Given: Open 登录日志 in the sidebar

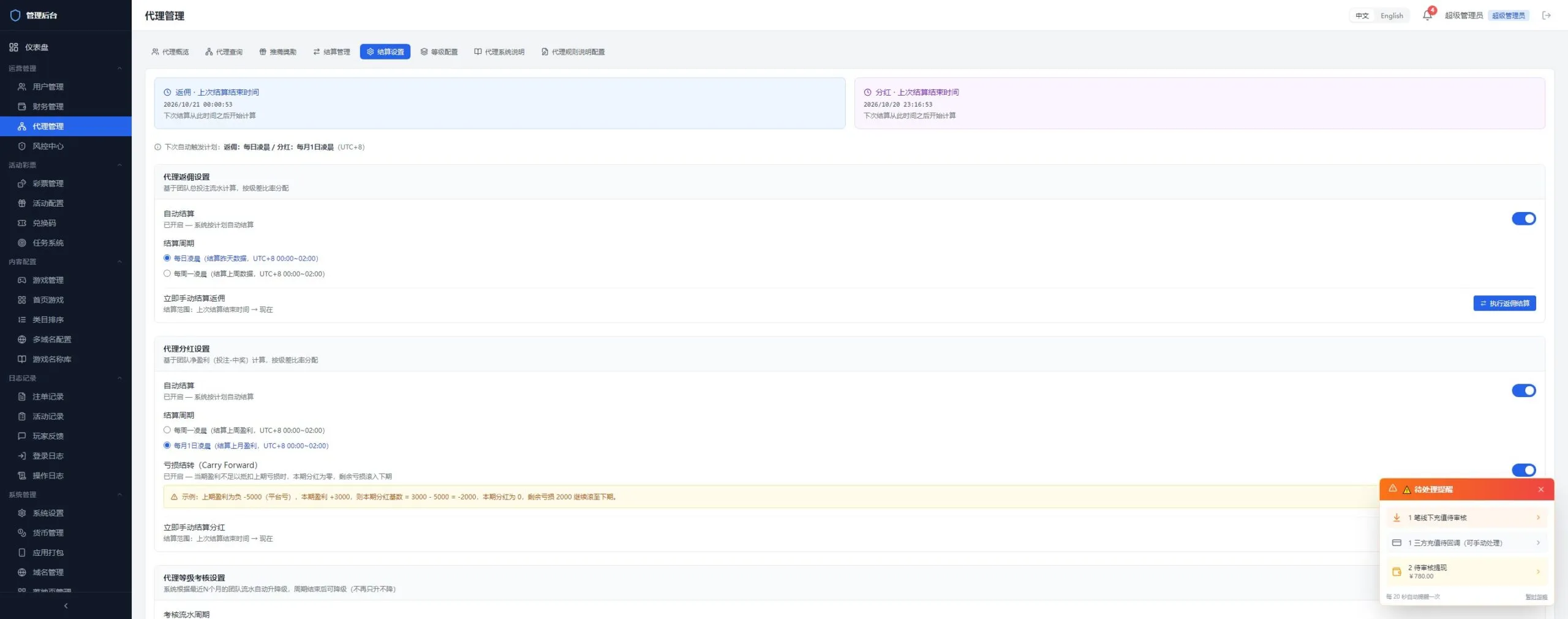Looking at the screenshot, I should pyautogui.click(x=66, y=455).
